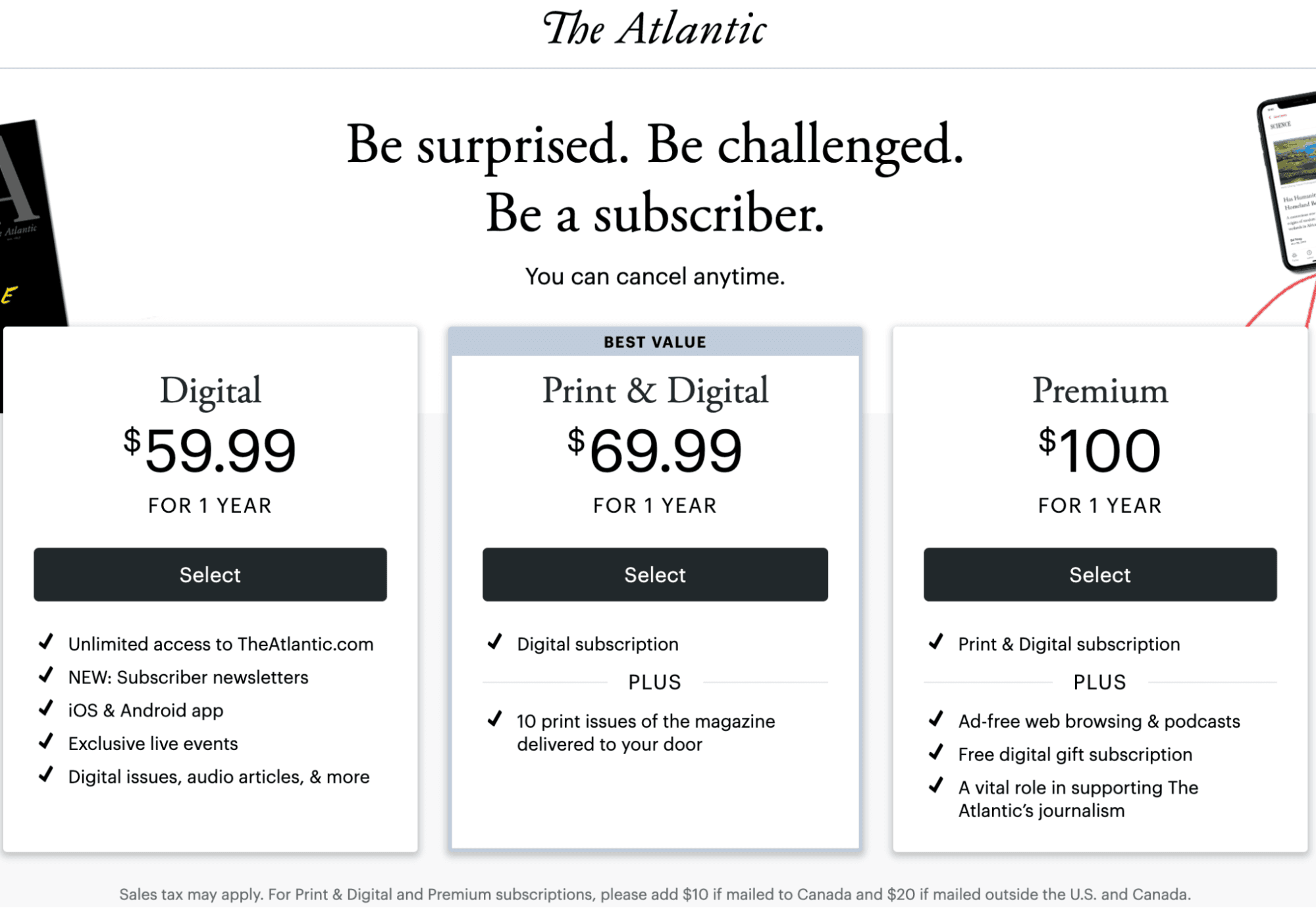Click the checkmark next to 10 print issues
Image resolution: width=1316 pixels, height=908 pixels.
(x=494, y=720)
